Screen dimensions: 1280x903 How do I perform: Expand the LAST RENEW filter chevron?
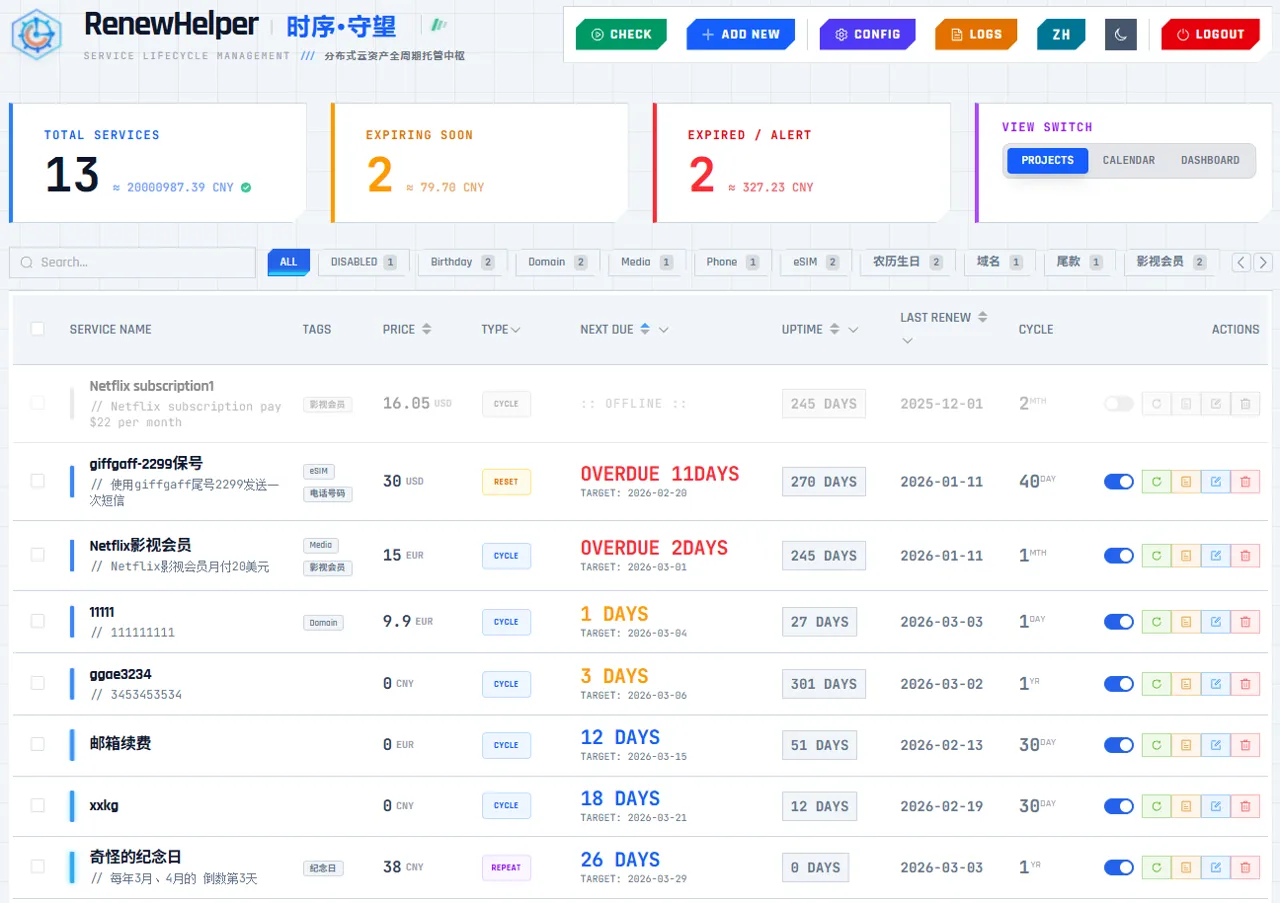click(907, 341)
